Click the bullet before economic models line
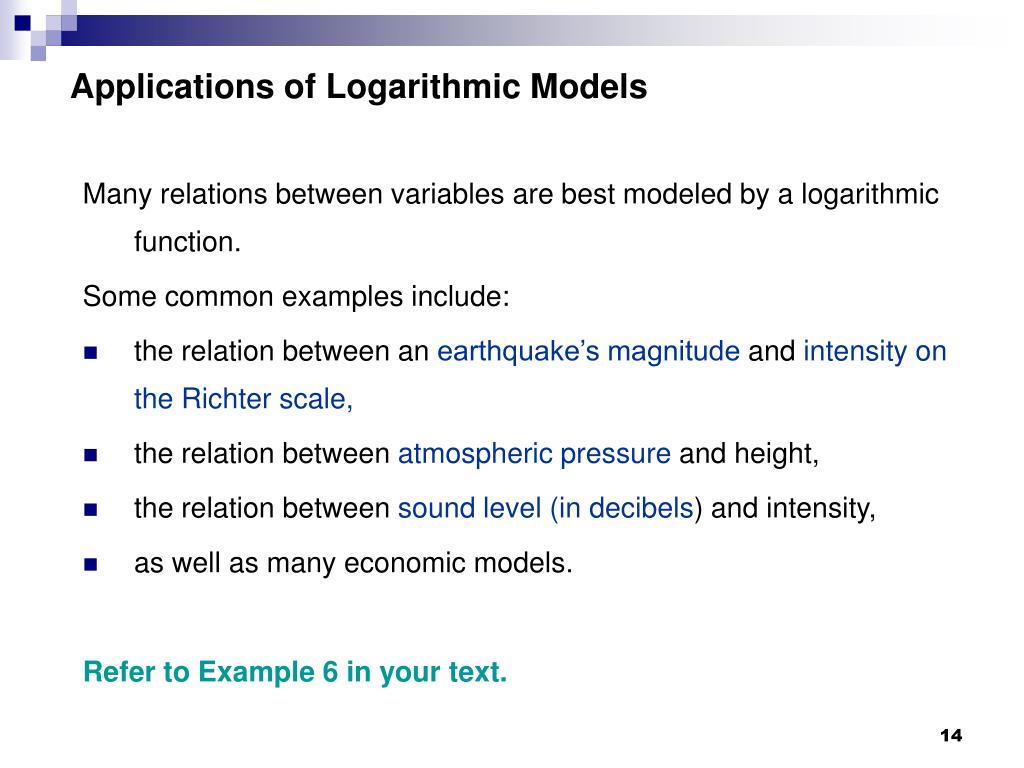The width and height of the screenshot is (1024, 768). (x=91, y=564)
